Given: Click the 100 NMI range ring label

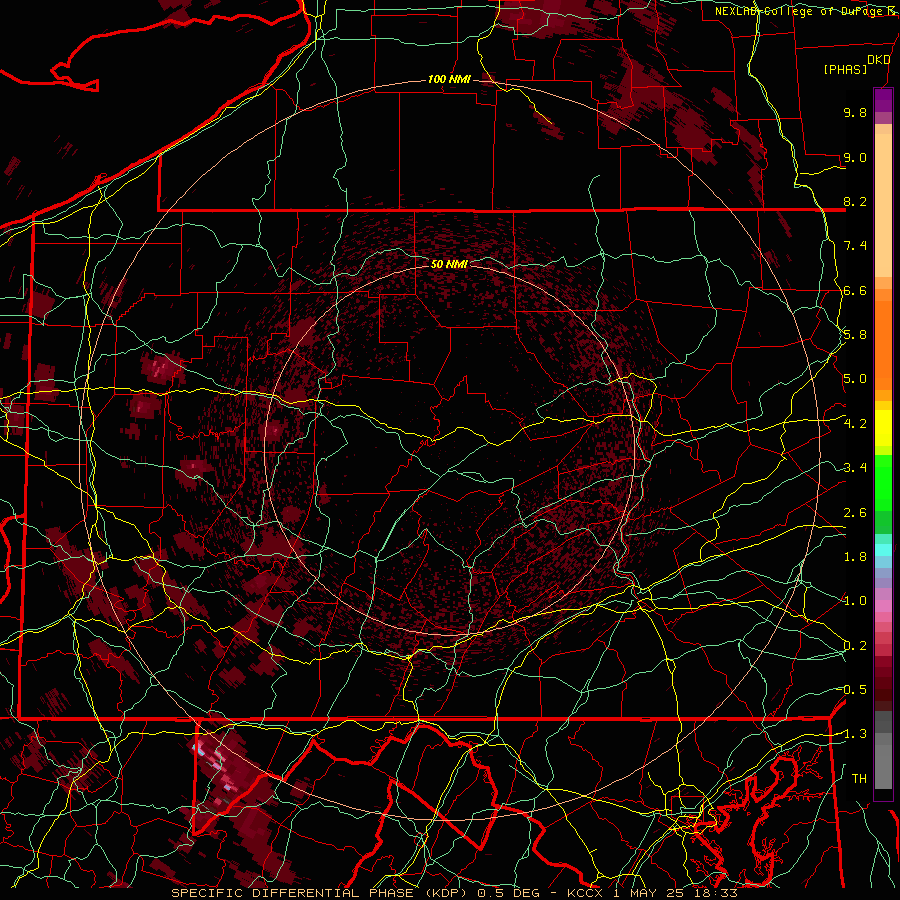Looking at the screenshot, I should click(x=449, y=79).
